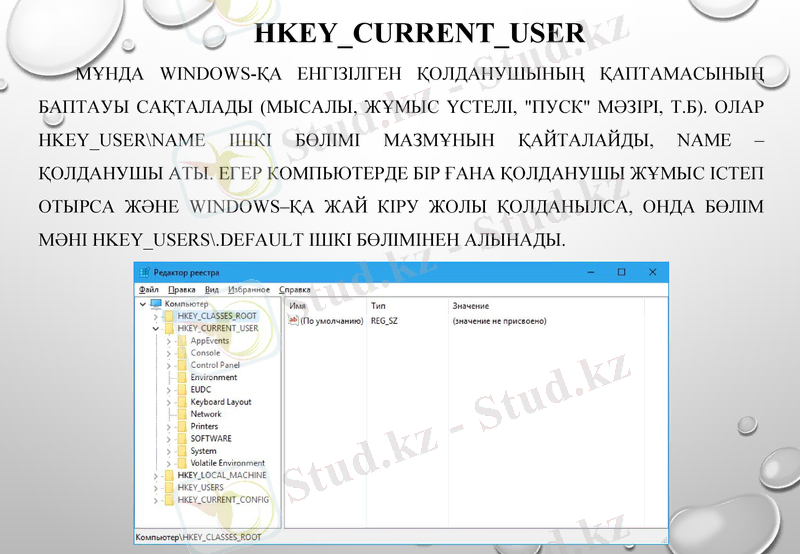The width and height of the screenshot is (800, 554).
Task: Select the HKEY_USERS key label
Action: pyautogui.click(x=201, y=488)
